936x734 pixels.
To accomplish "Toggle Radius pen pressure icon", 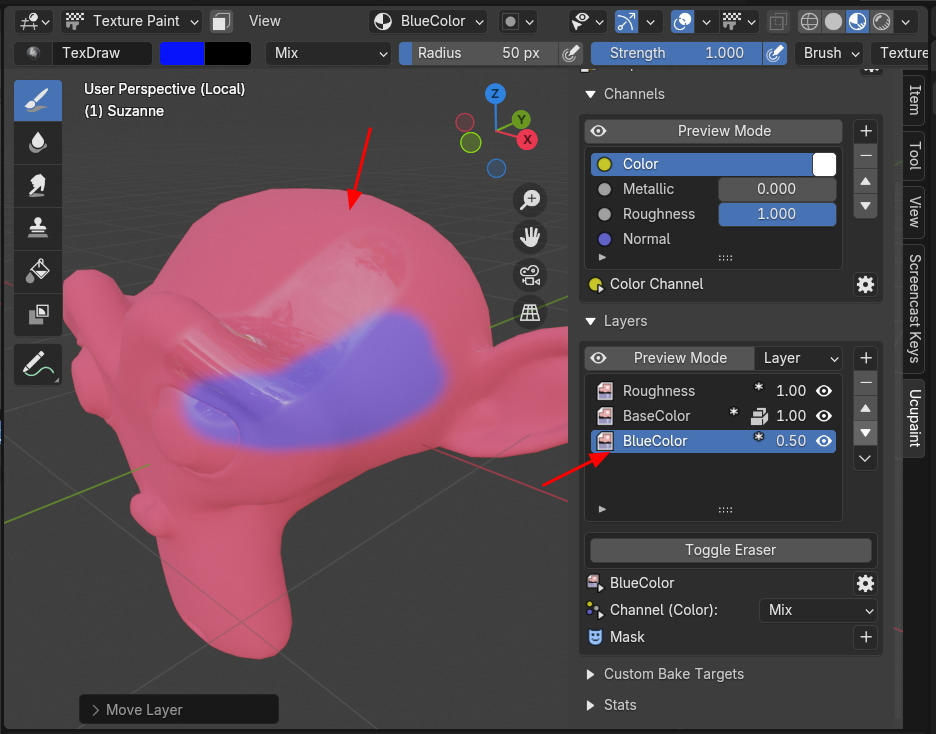I will (x=571, y=53).
